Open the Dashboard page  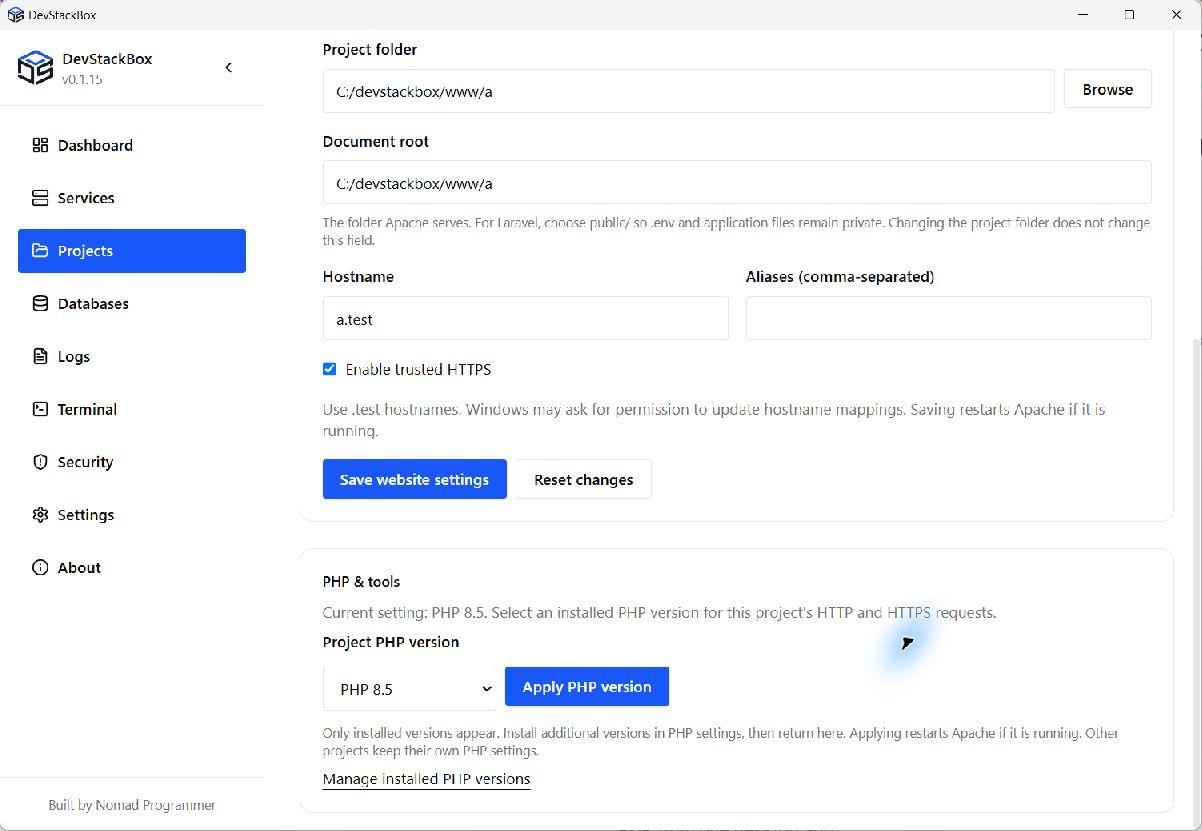[x=132, y=145]
